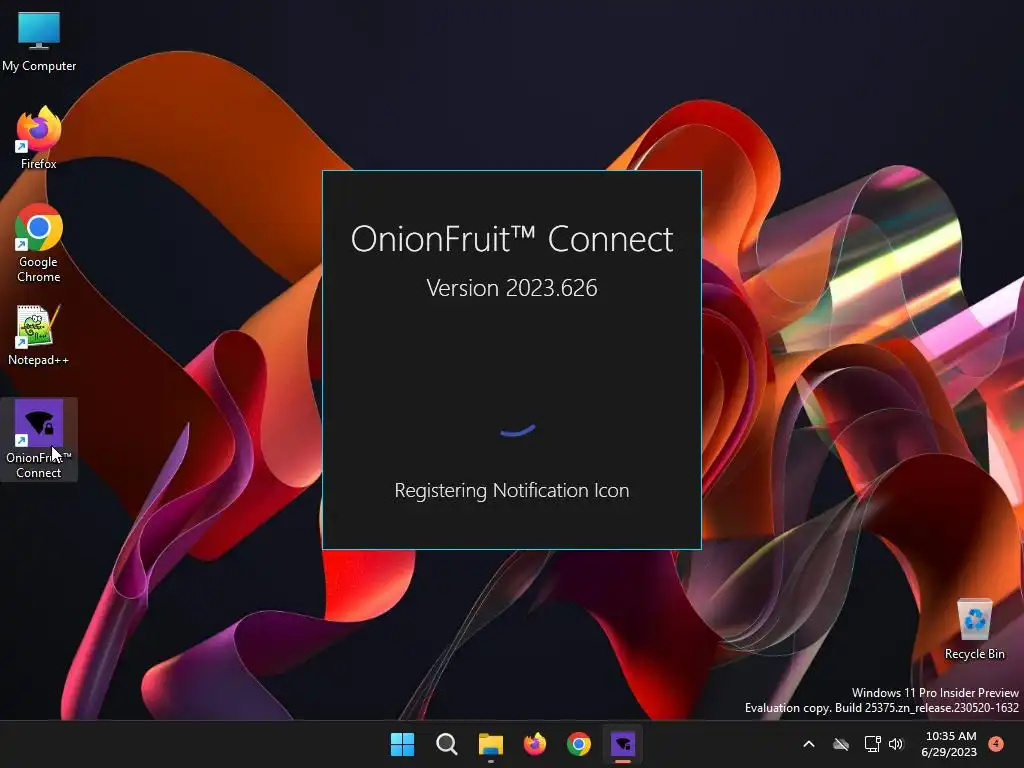
Task: Open notifications badge showing 4
Action: point(996,743)
